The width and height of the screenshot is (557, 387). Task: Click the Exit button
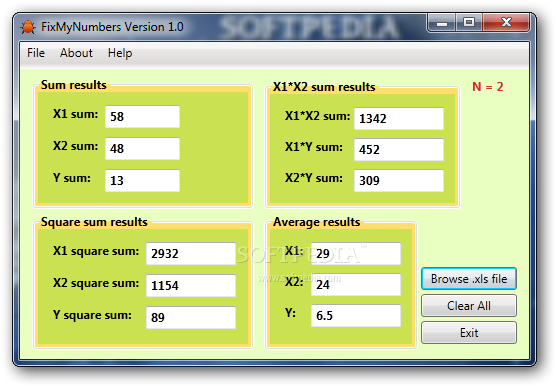pyautogui.click(x=469, y=333)
